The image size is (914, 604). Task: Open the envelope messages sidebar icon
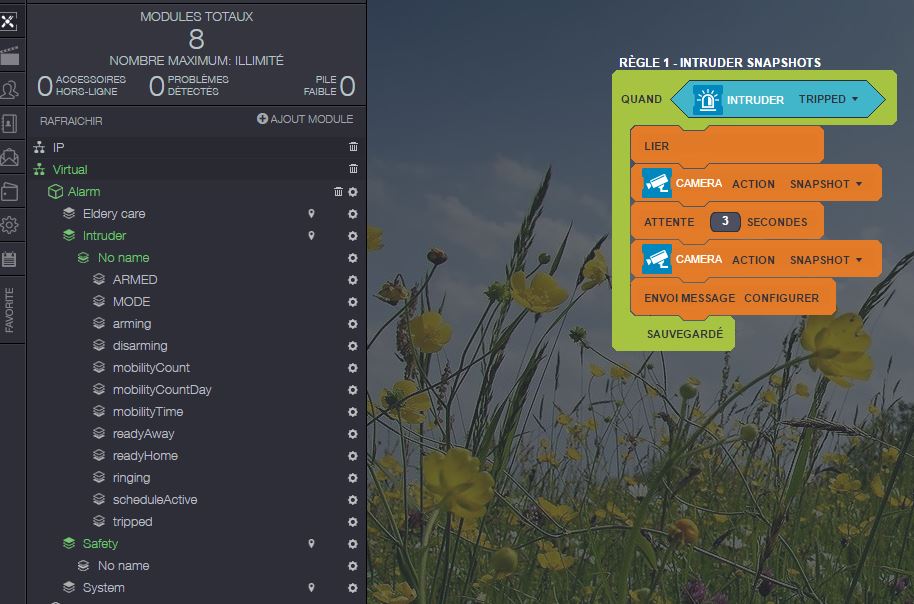coord(10,157)
